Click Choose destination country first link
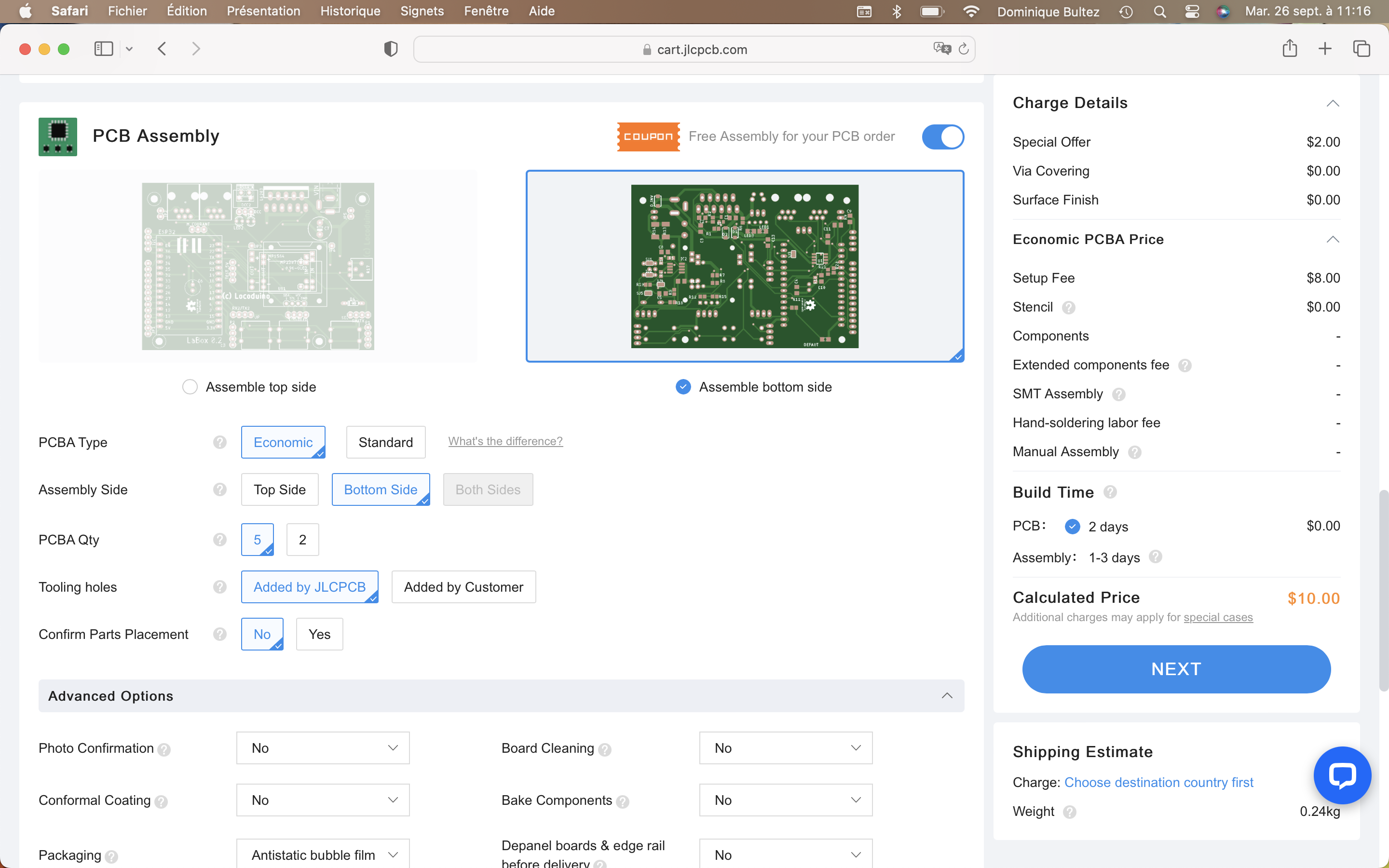Screen dimensions: 1389x868 1158,782
